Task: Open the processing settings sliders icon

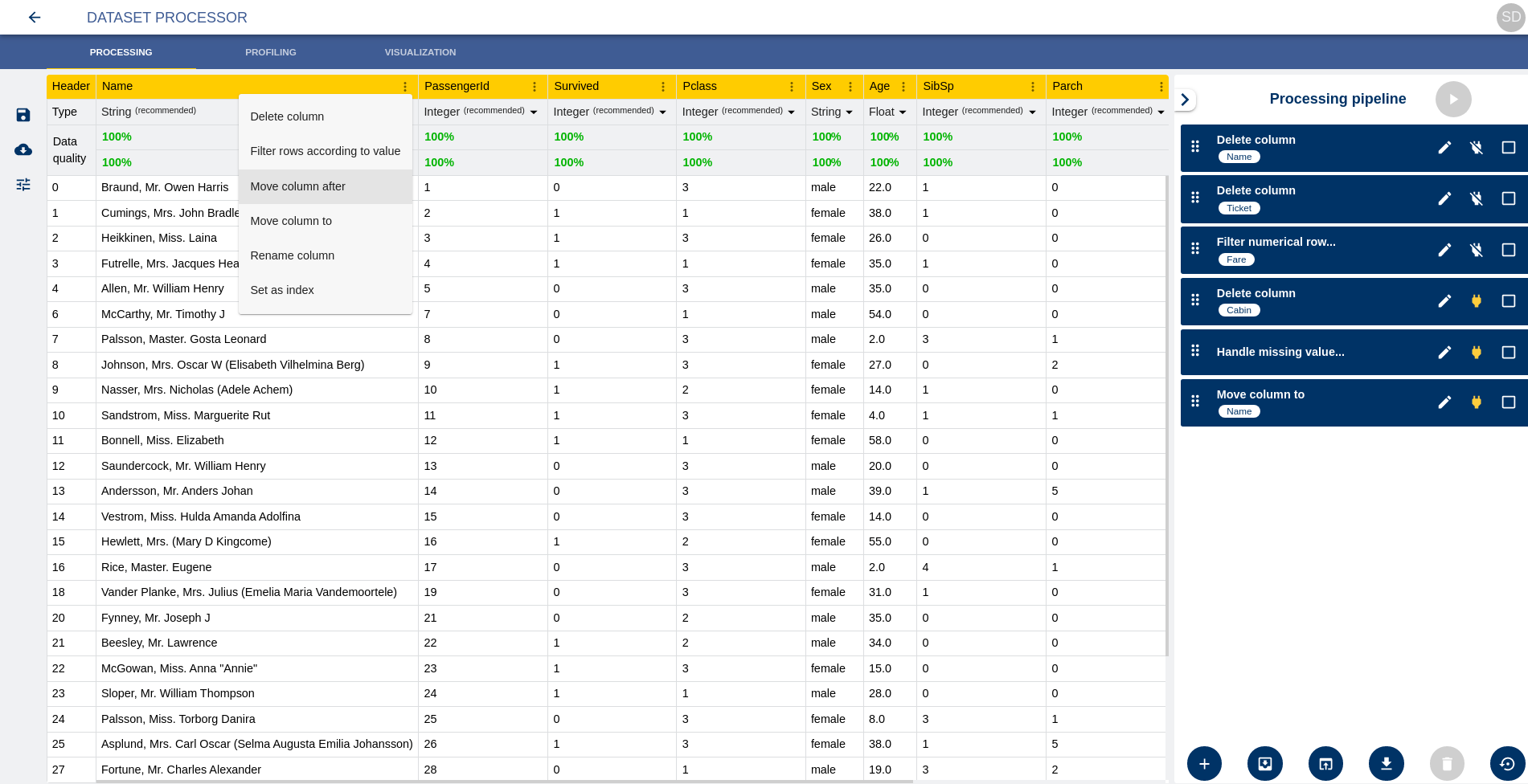Action: tap(23, 185)
